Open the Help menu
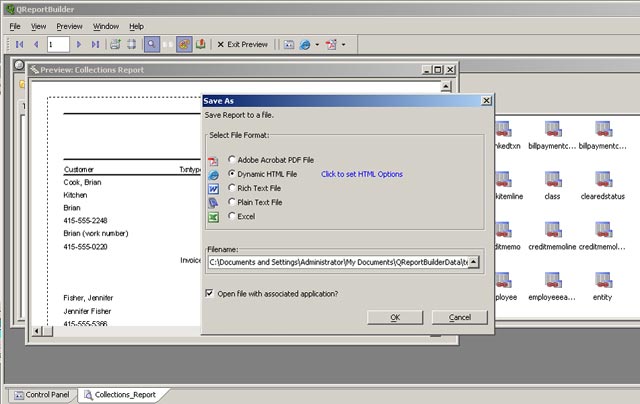The image size is (640, 404). (137, 27)
